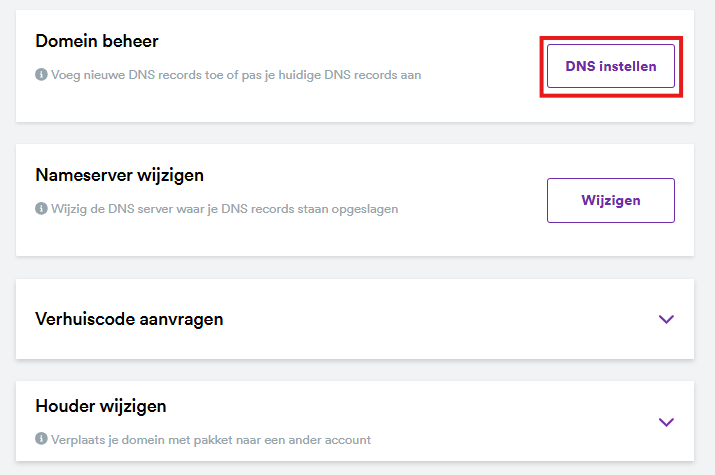The image size is (715, 475).
Task: Click the 'Wijzig de DNS server' description text
Action: (223, 208)
